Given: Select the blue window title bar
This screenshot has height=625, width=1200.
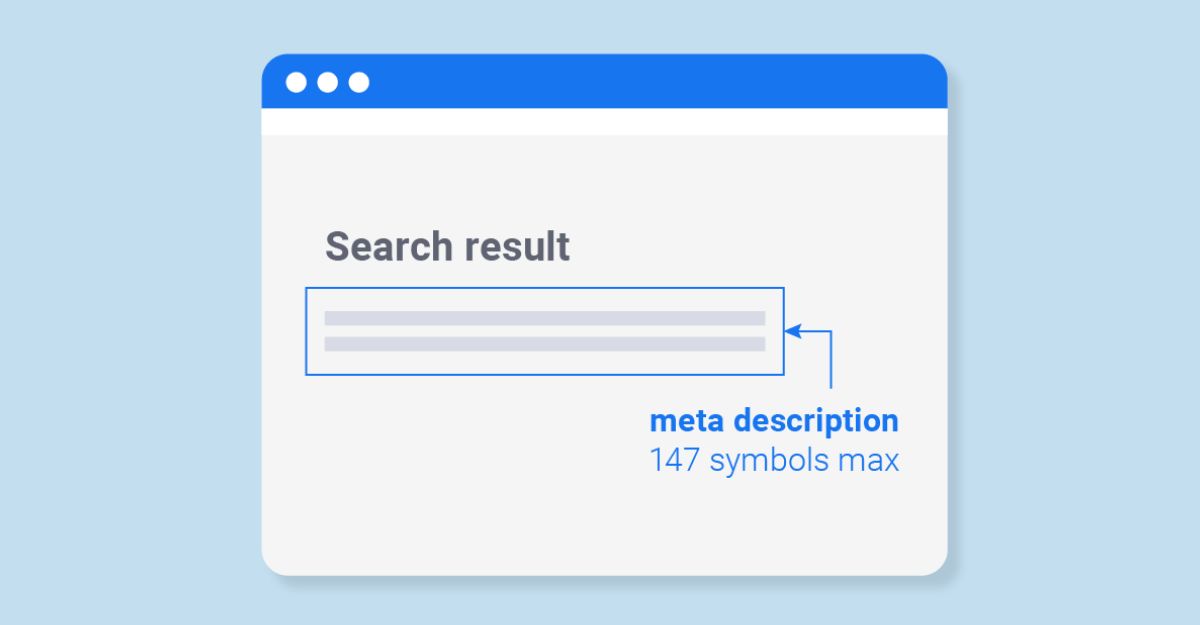Looking at the screenshot, I should tap(604, 81).
